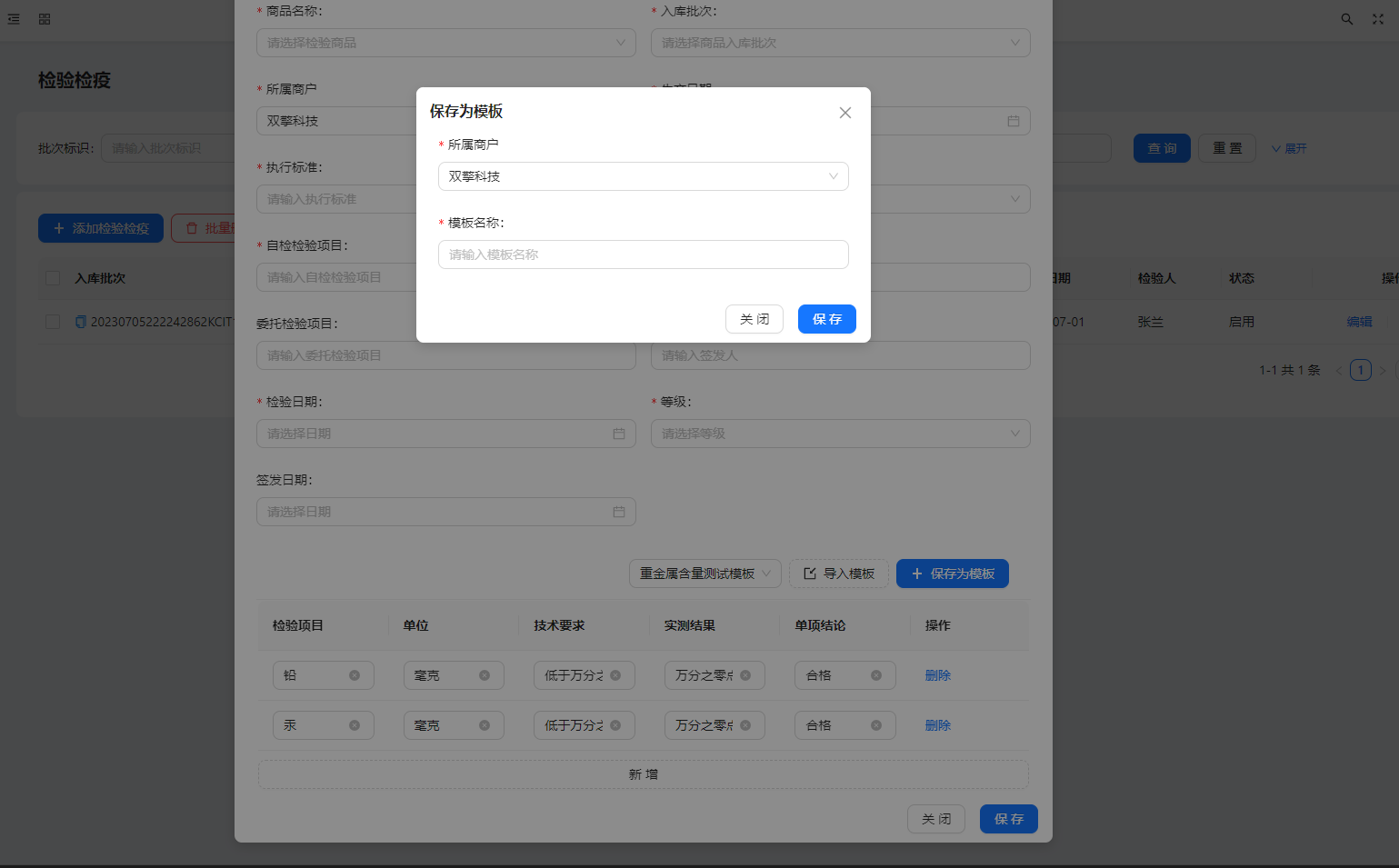Clear 毫克 unit field in 铅 row
The width and height of the screenshot is (1399, 868).
click(485, 675)
